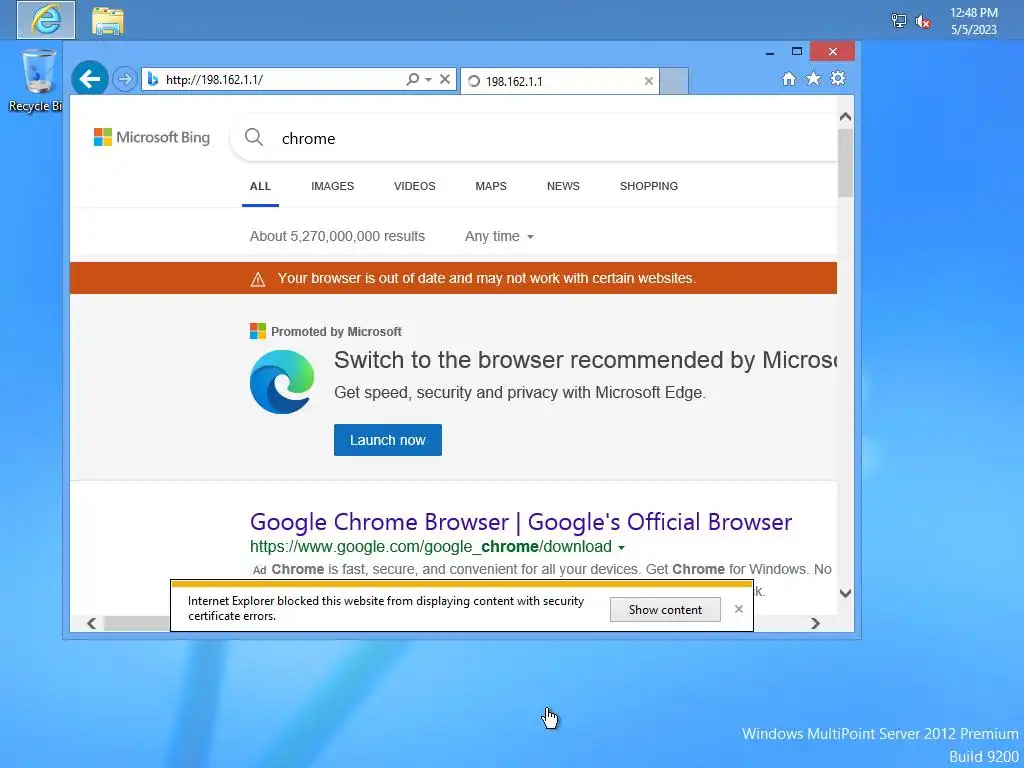Screen dimensions: 1024x768
Task: Expand the Any time filter dropdown
Action: [500, 236]
